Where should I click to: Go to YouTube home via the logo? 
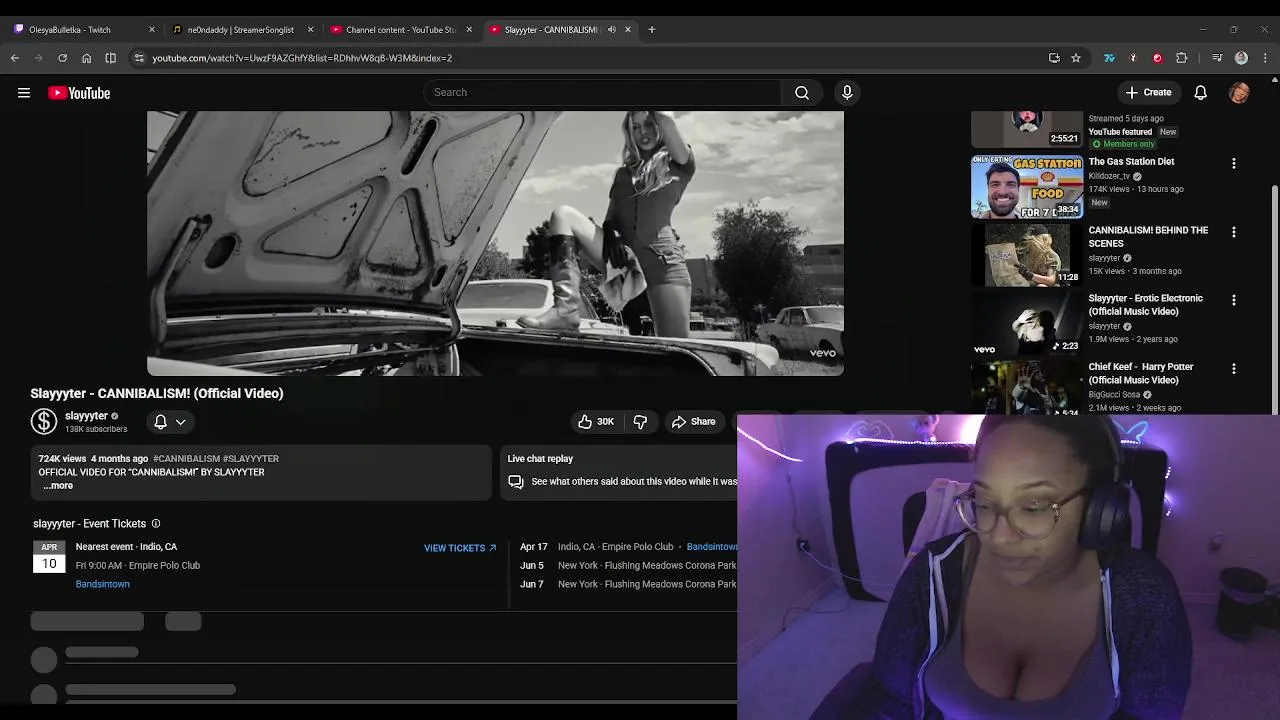coord(79,93)
